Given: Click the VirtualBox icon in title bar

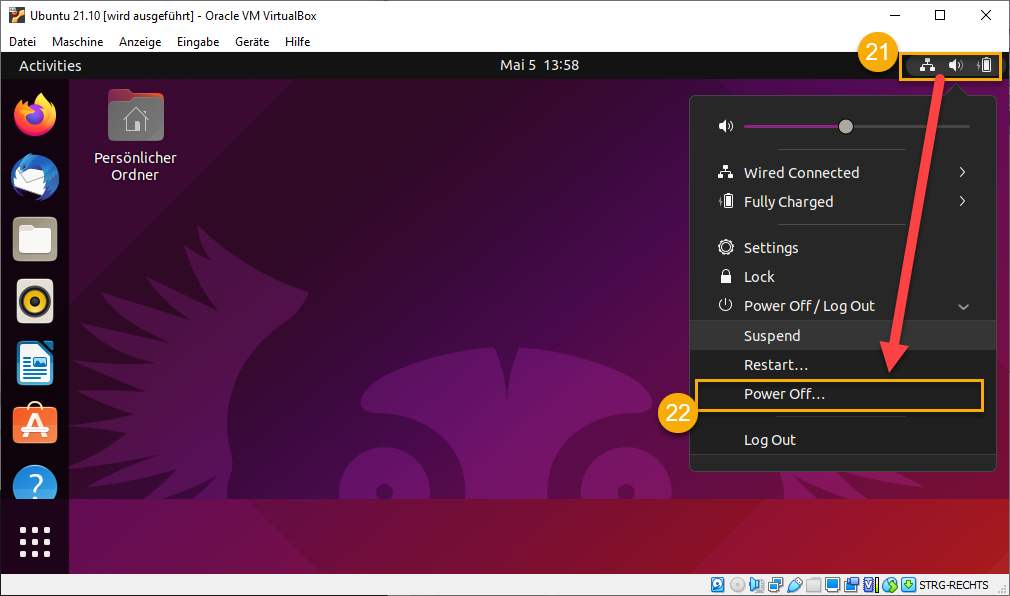Looking at the screenshot, I should point(17,15).
